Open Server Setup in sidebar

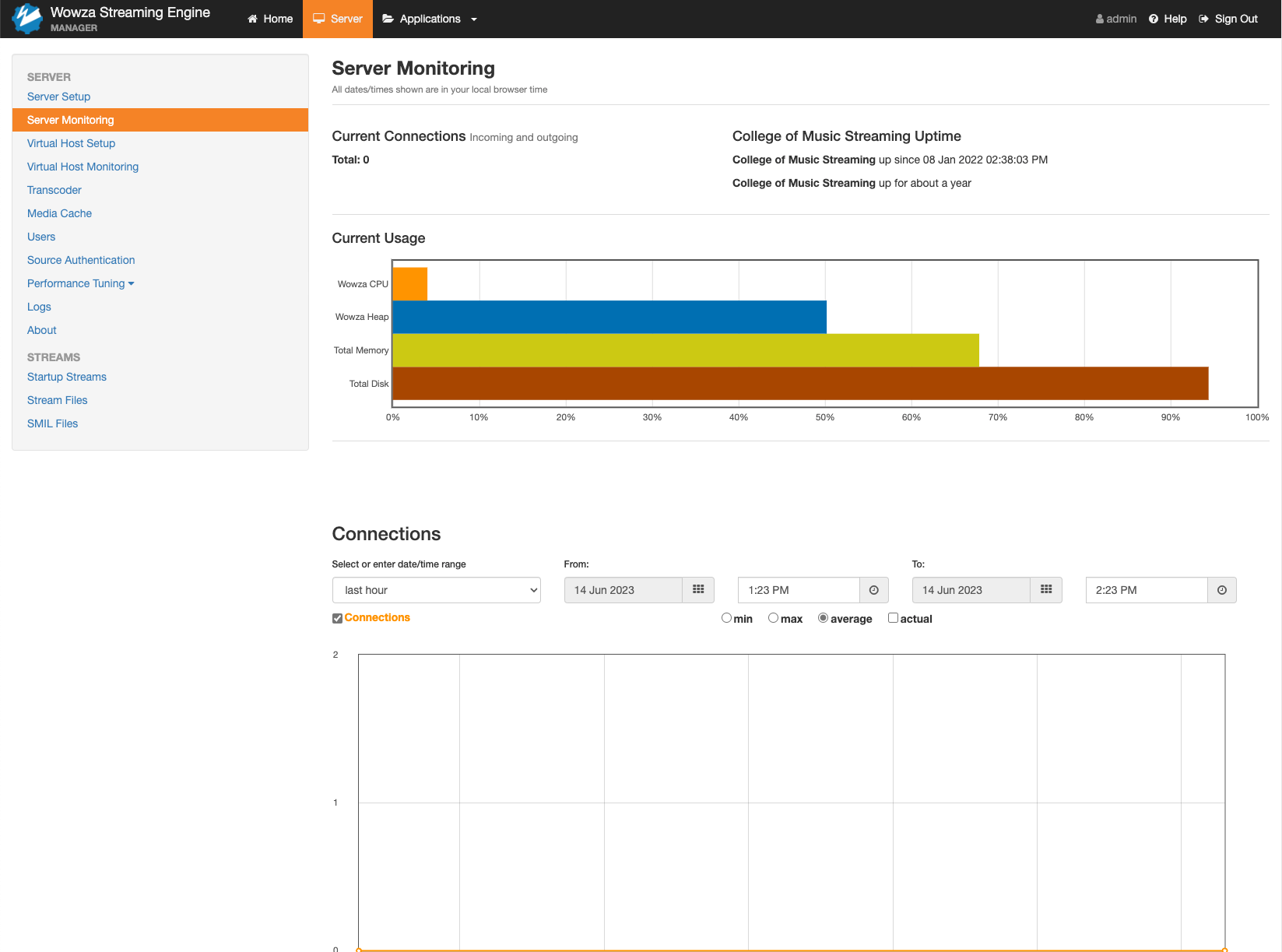(59, 97)
